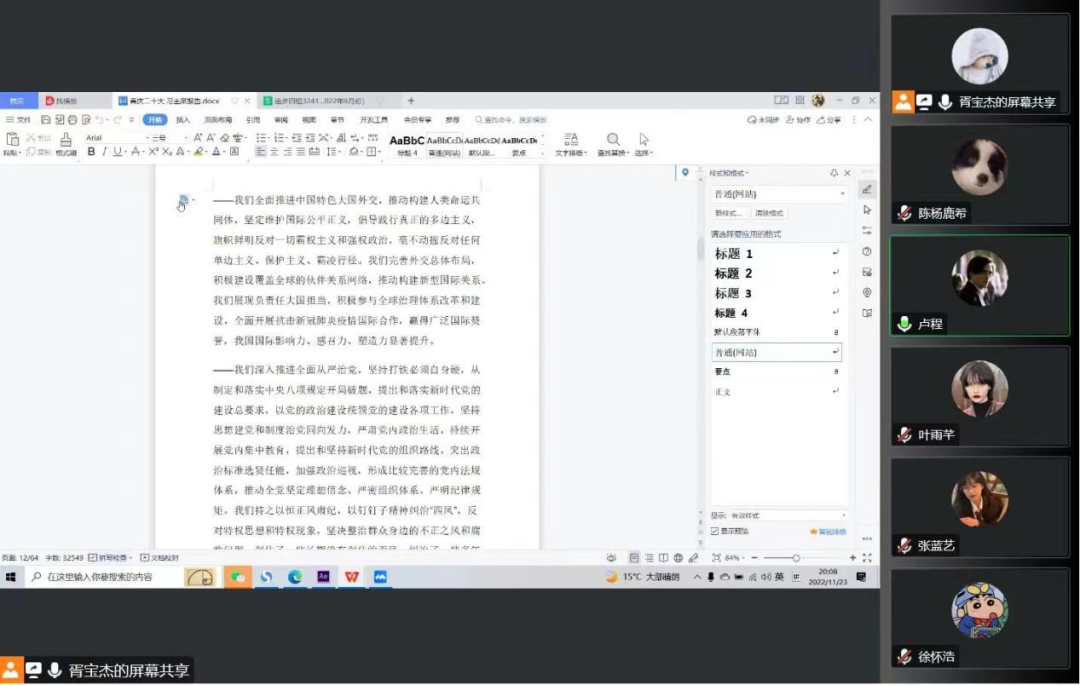Enable the 显示预览 preview checkbox

[716, 530]
